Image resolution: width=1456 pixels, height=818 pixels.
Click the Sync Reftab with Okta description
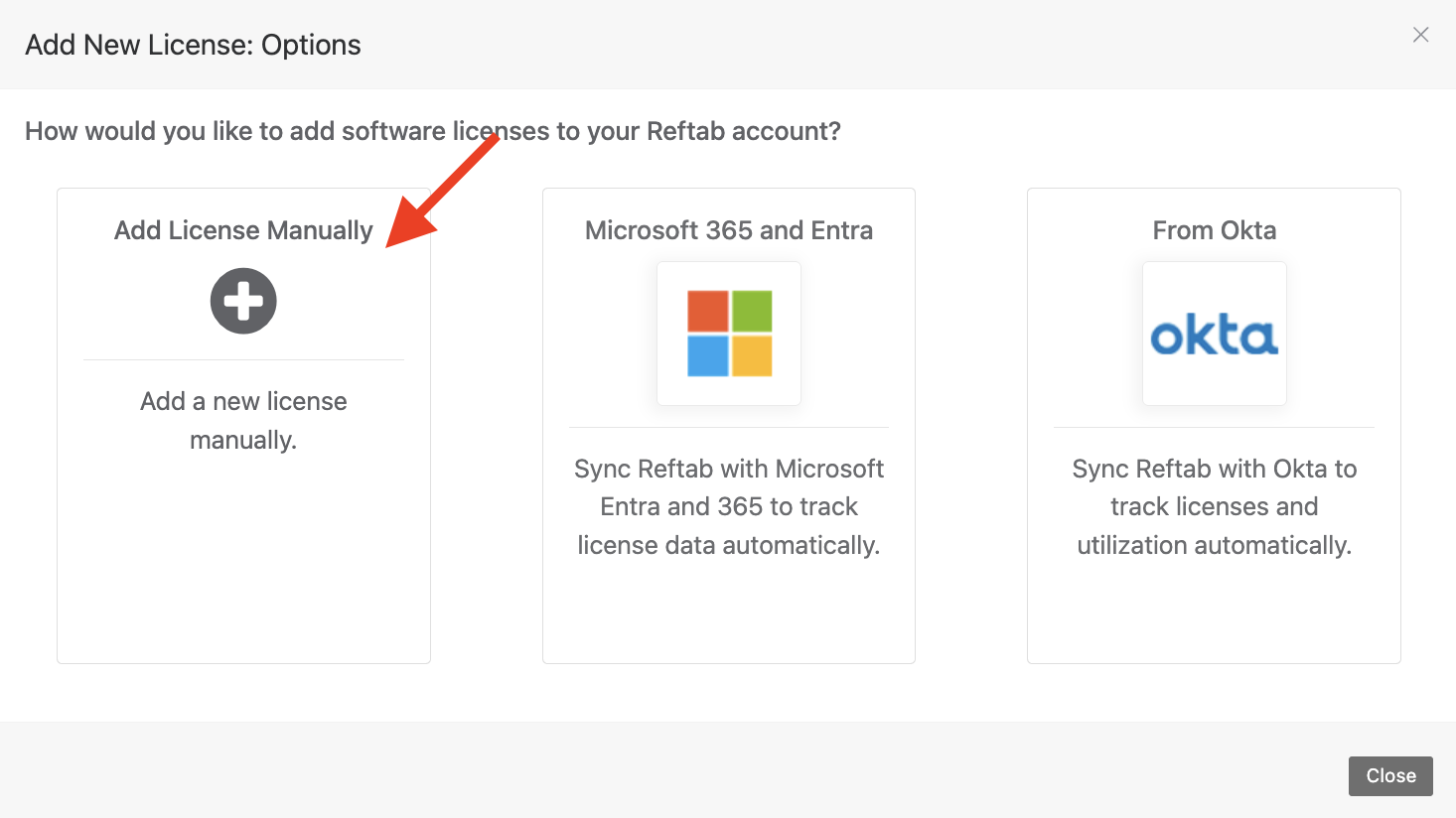click(1214, 506)
